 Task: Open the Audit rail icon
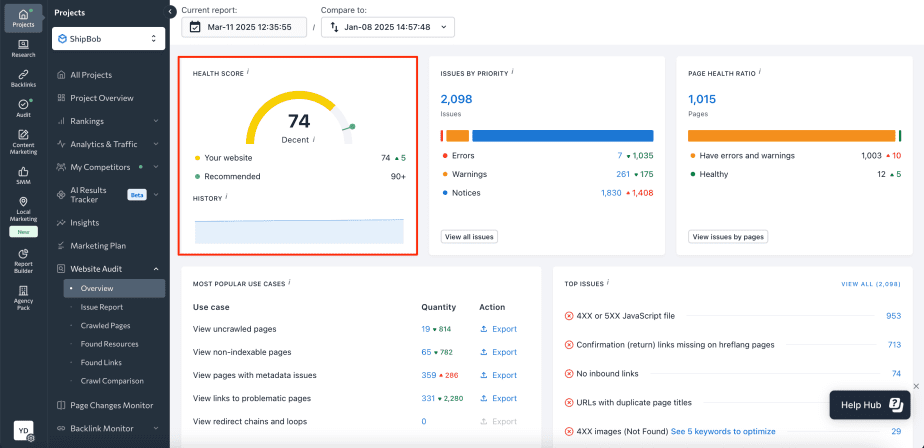click(23, 108)
